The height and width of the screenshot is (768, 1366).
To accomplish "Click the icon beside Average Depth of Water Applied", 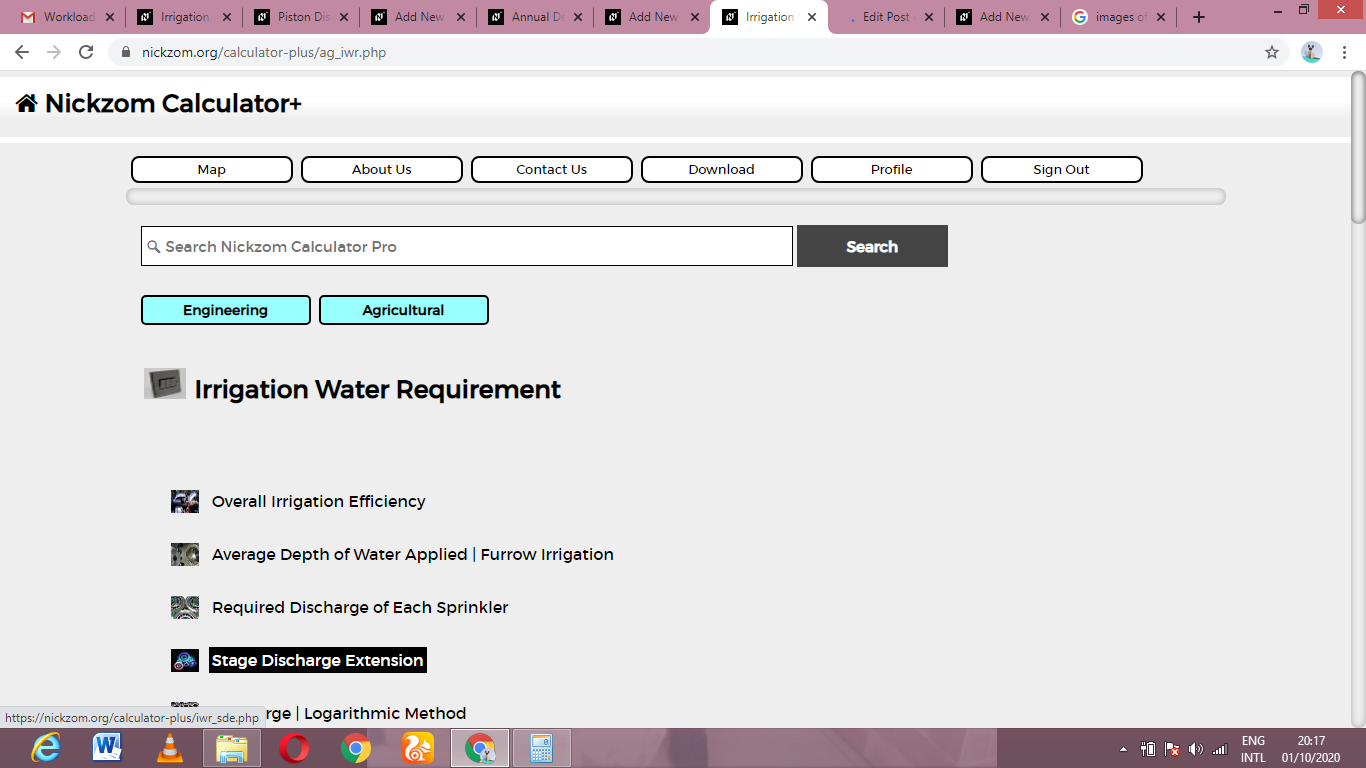I will tap(185, 555).
